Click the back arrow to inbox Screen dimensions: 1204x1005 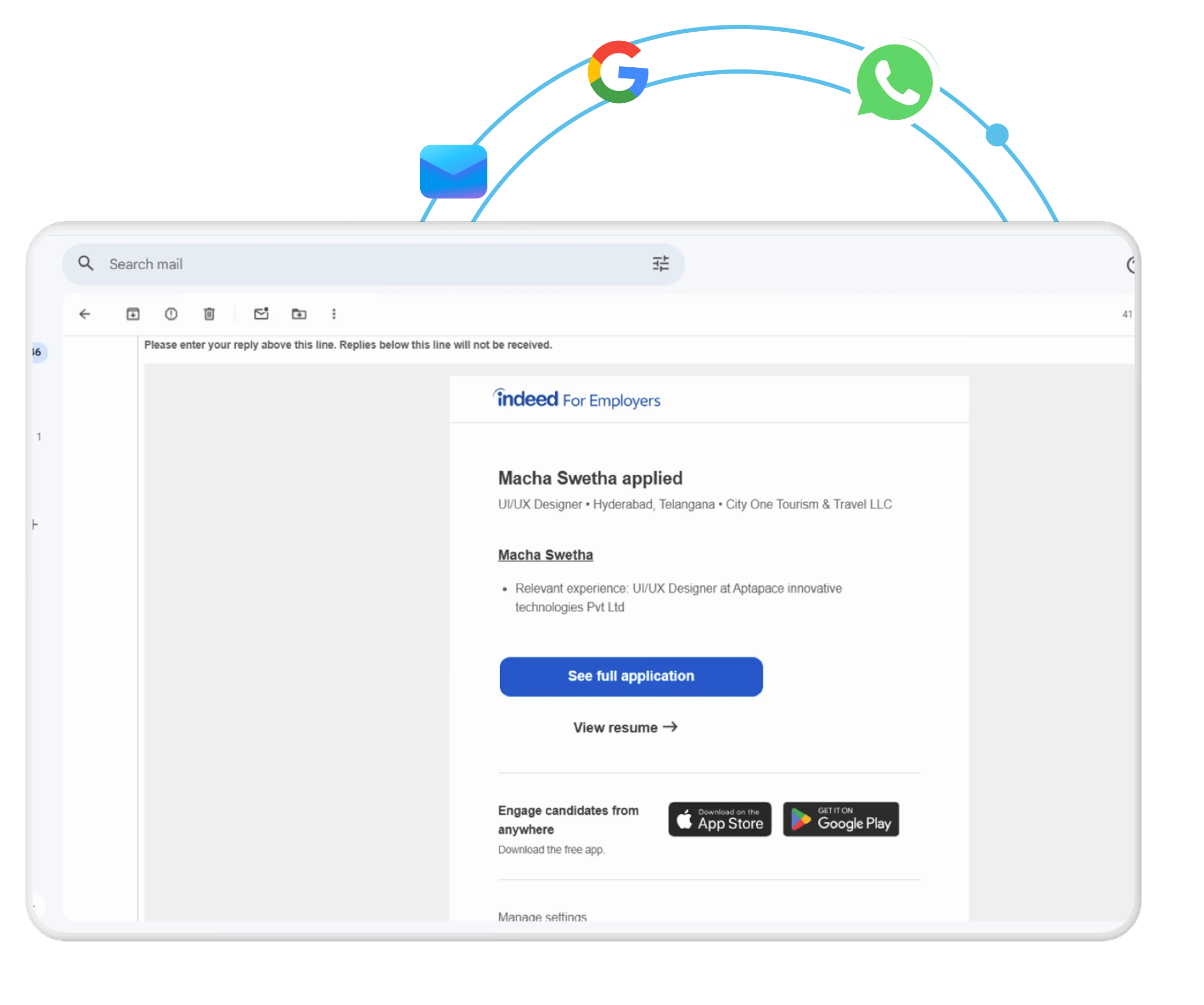85,314
